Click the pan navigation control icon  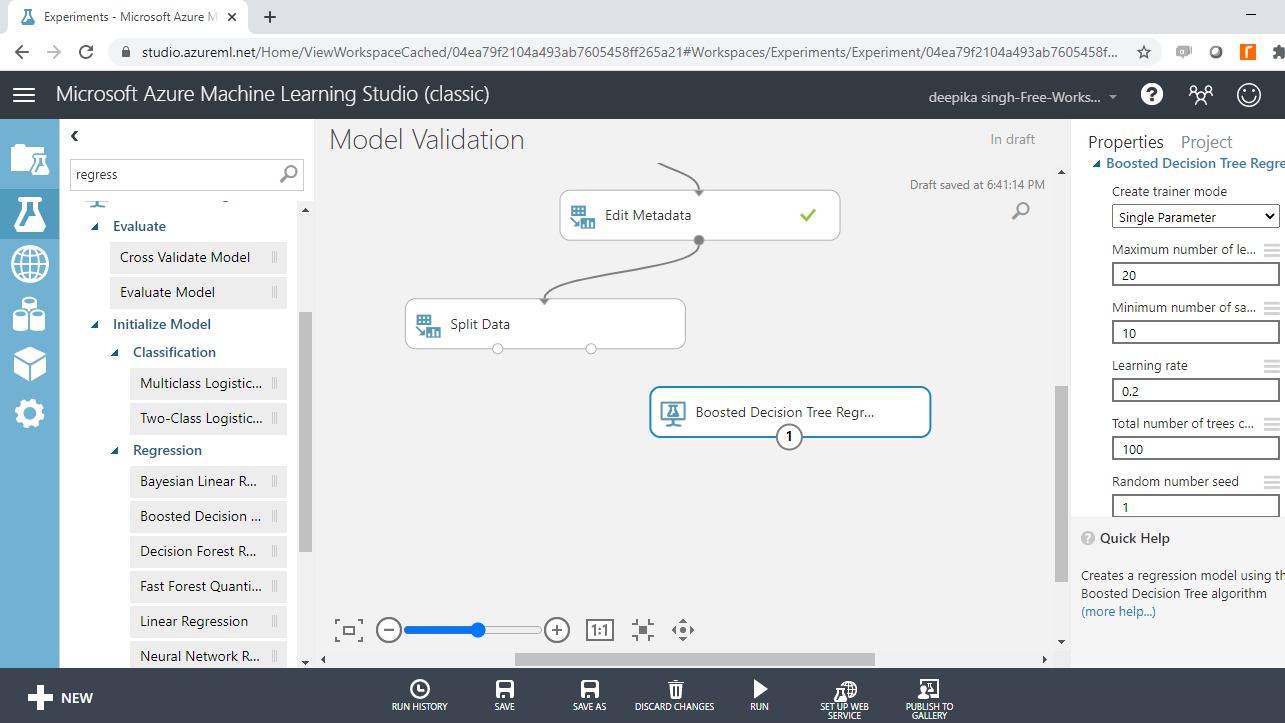point(683,630)
